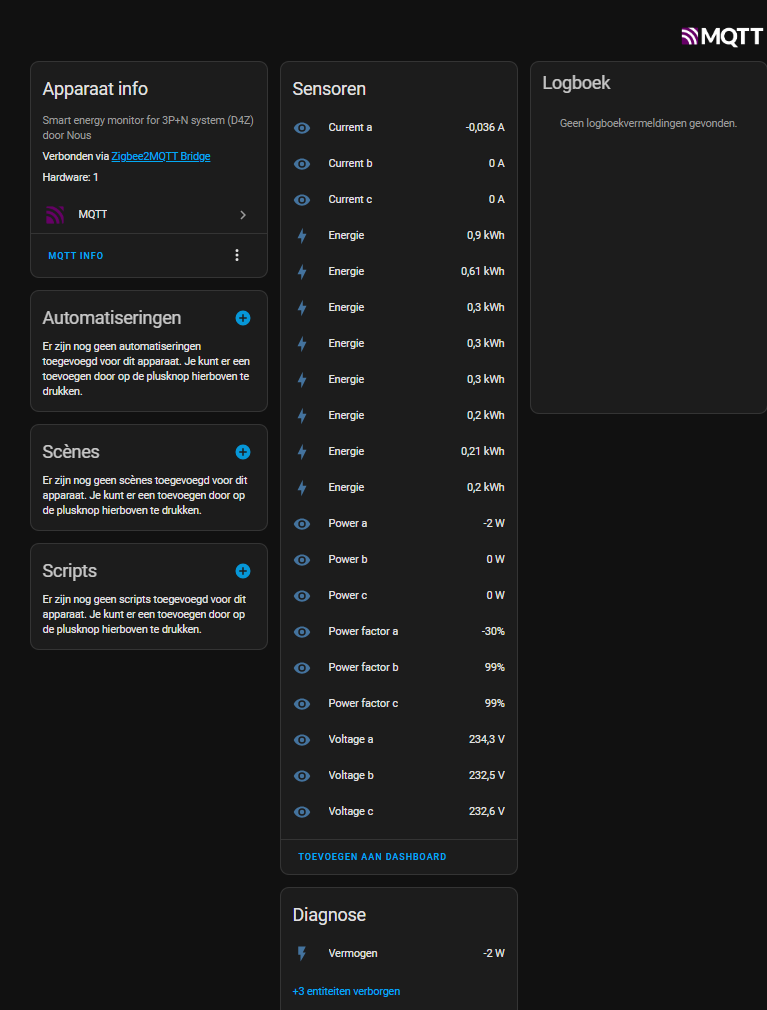The image size is (767, 1010).
Task: Select the Energie 0,21 kWh sensor row
Action: [398, 452]
